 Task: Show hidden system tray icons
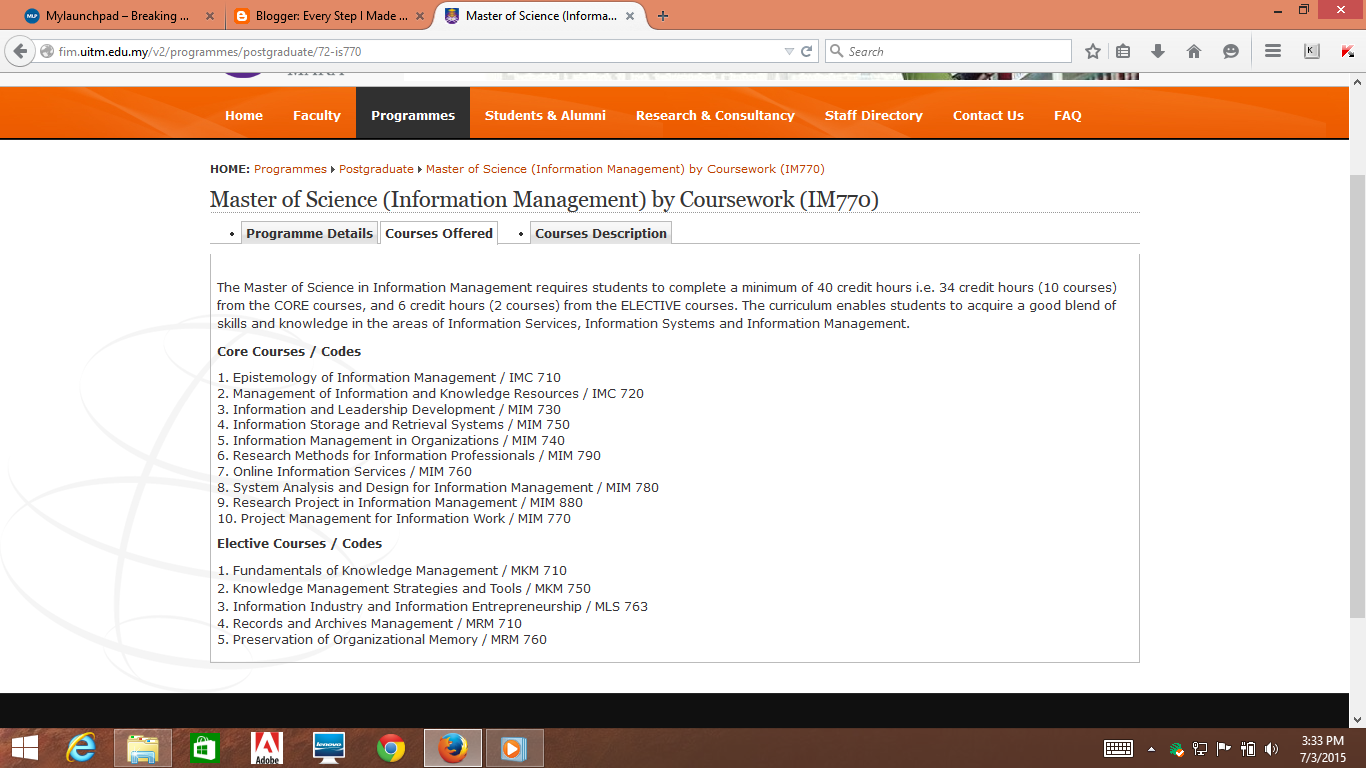(x=1151, y=748)
